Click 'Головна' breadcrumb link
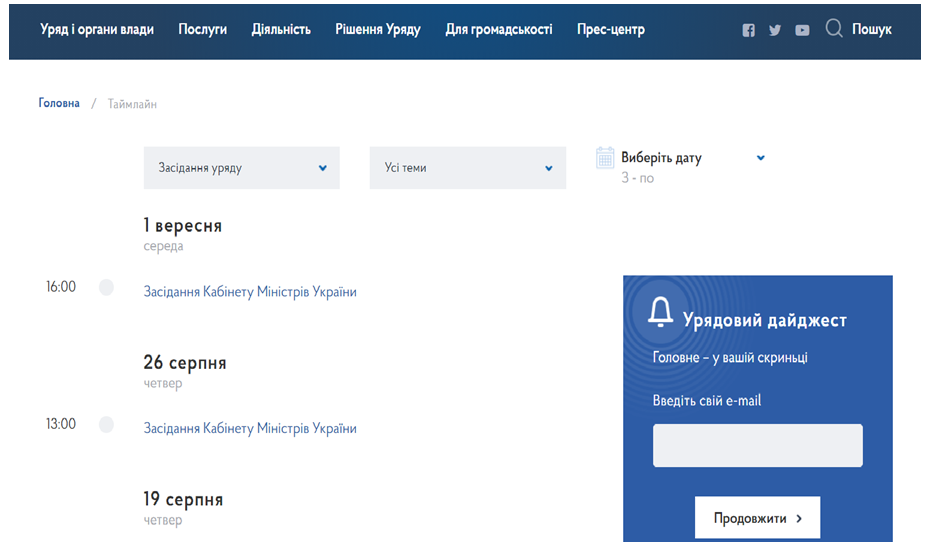 (x=59, y=103)
